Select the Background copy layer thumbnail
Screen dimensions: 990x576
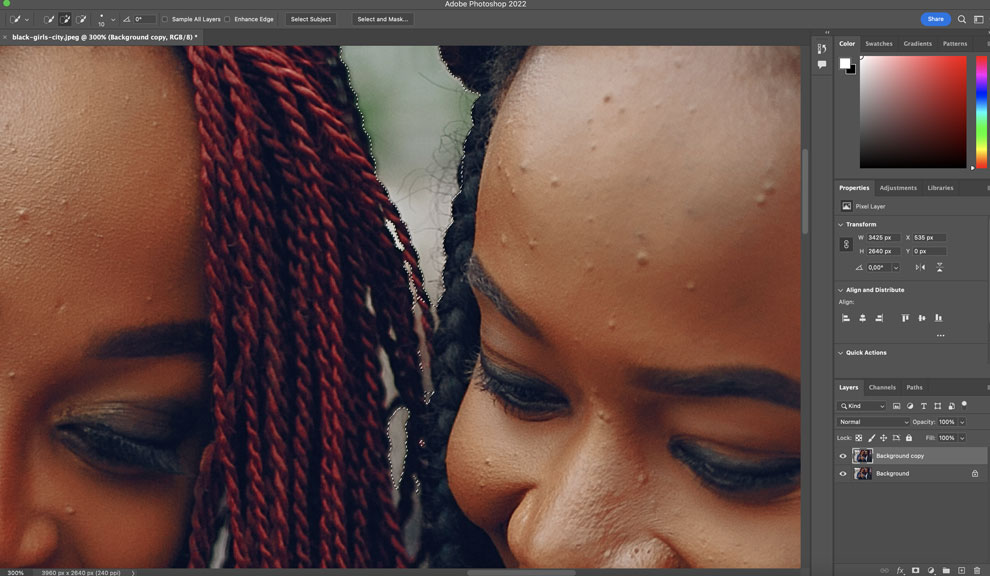tap(863, 456)
